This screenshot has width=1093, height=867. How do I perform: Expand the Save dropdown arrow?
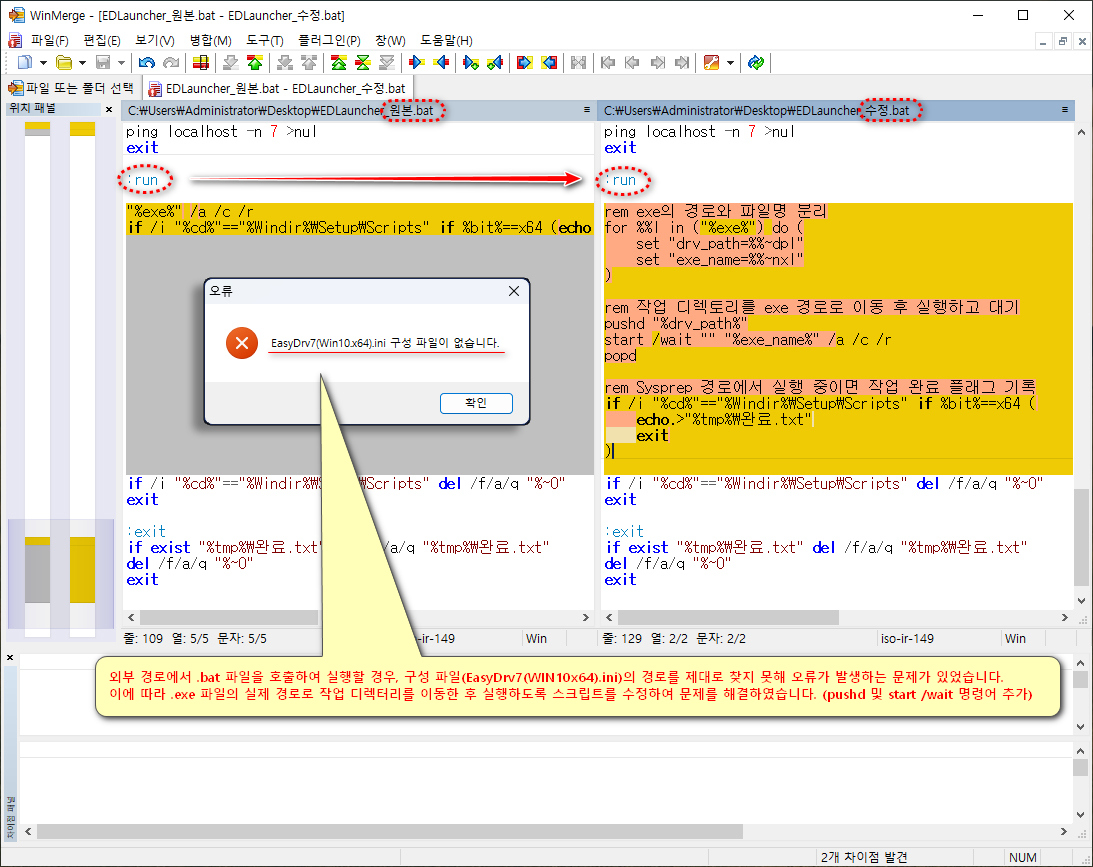tap(121, 63)
